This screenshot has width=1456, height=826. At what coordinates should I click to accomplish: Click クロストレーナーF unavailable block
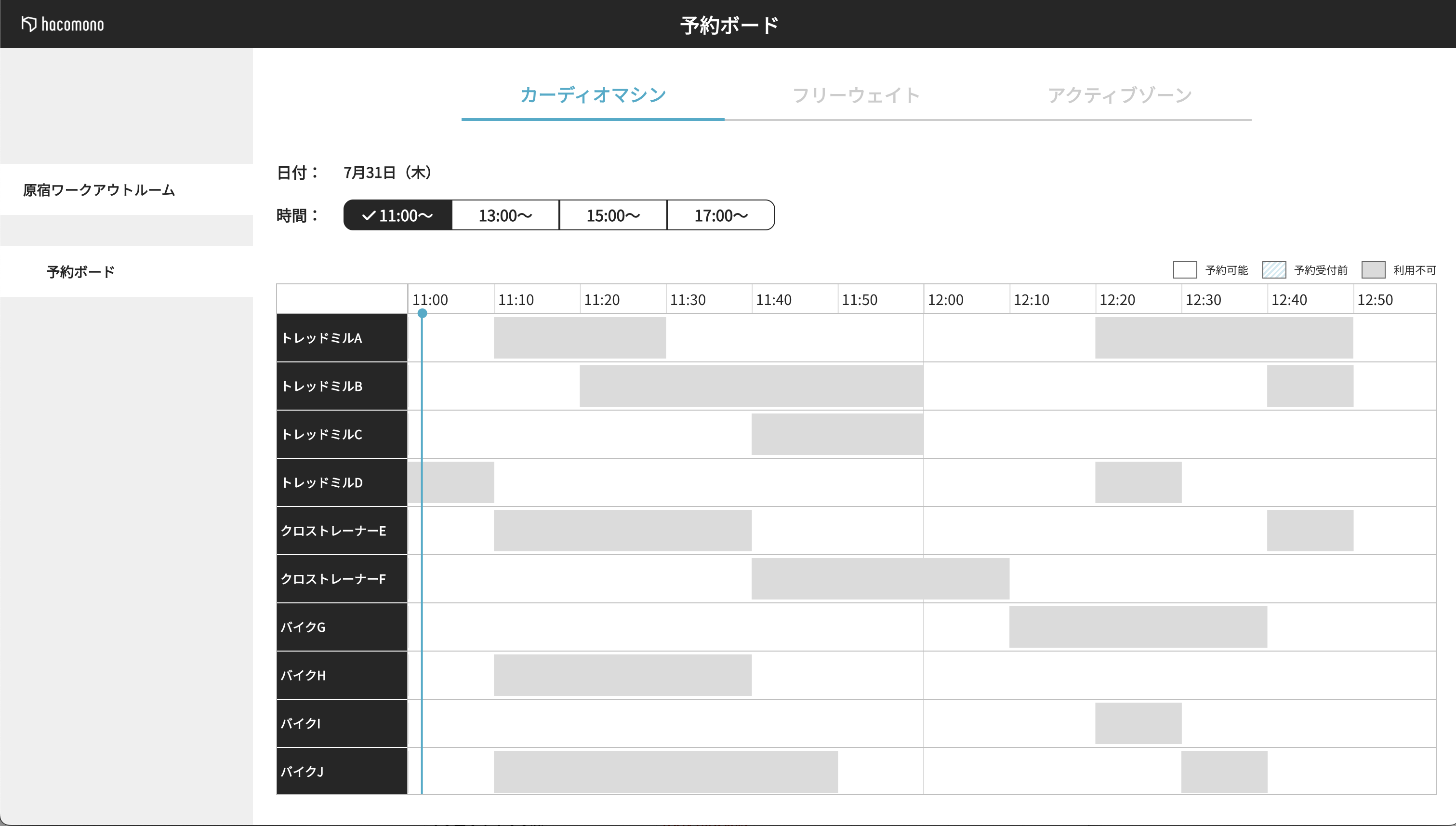(880, 579)
